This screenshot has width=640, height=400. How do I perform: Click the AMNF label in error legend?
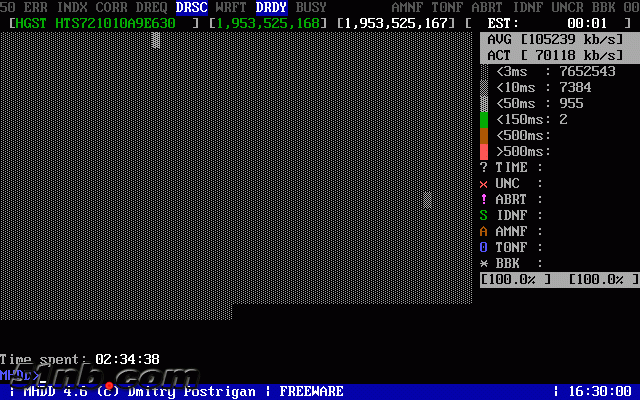pos(511,231)
